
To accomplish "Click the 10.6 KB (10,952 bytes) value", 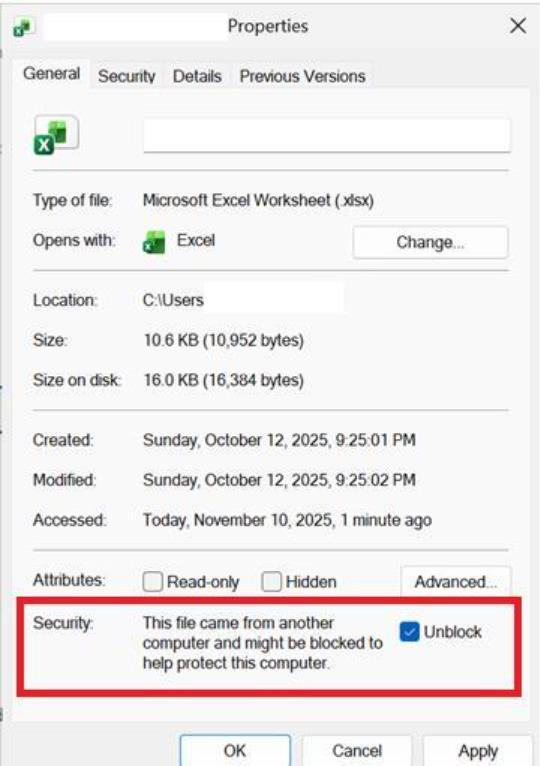I will [223, 340].
